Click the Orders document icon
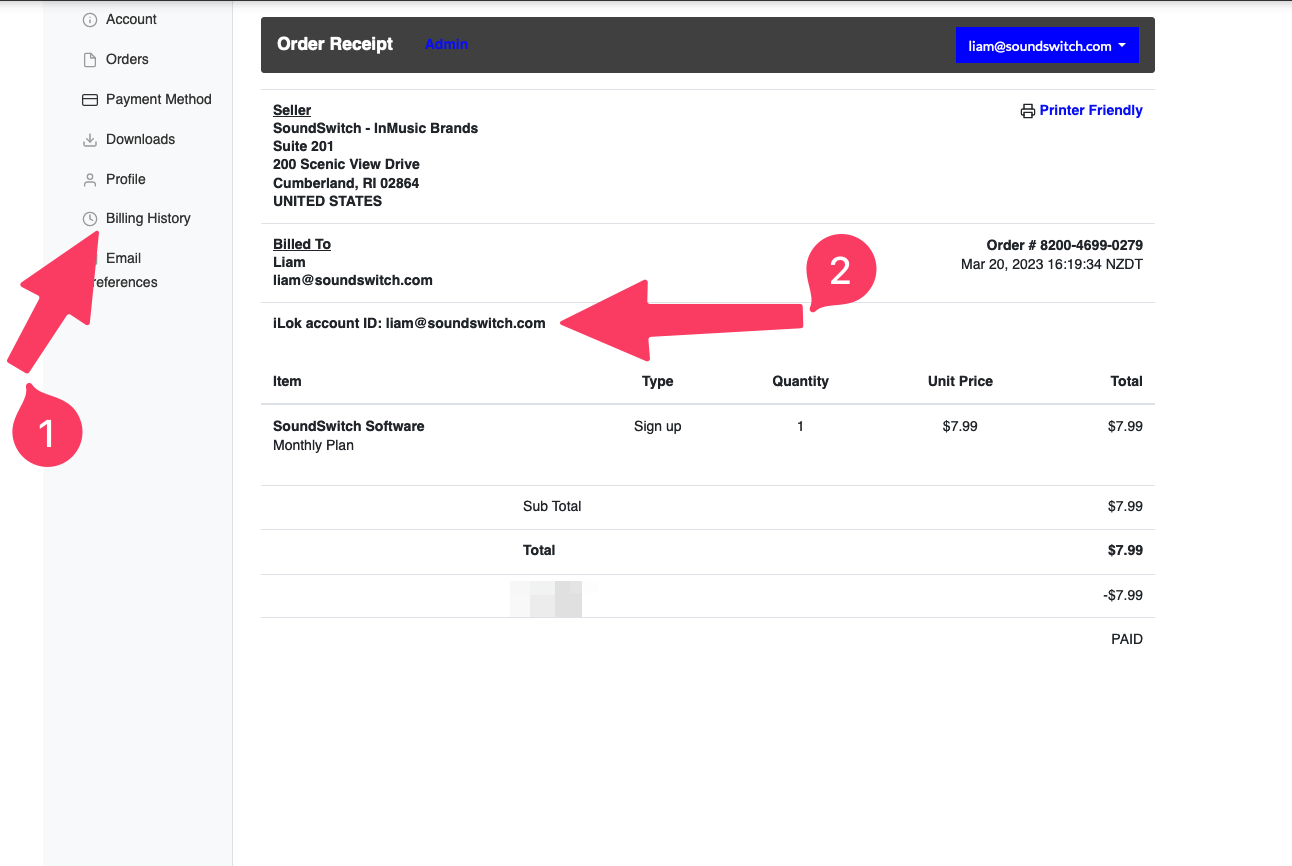 coord(89,60)
